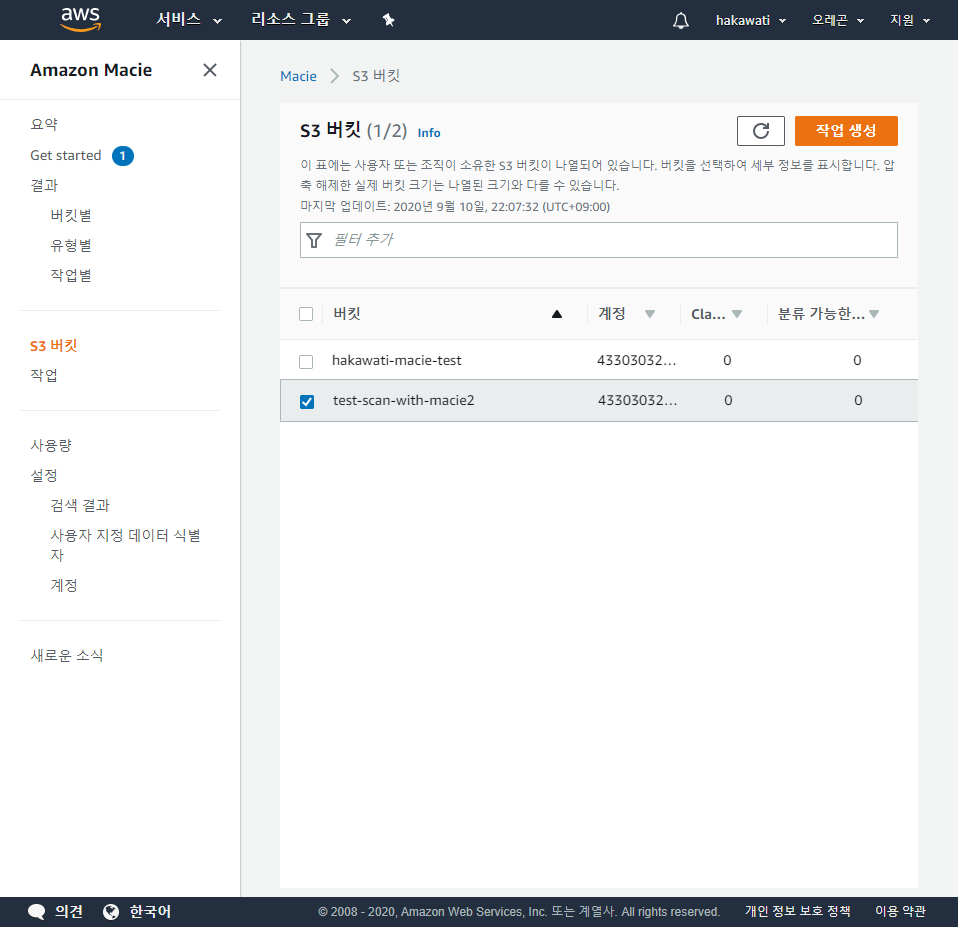Open 사용자 지정 데이터 식별자 settings
958x927 pixels.
[125, 544]
